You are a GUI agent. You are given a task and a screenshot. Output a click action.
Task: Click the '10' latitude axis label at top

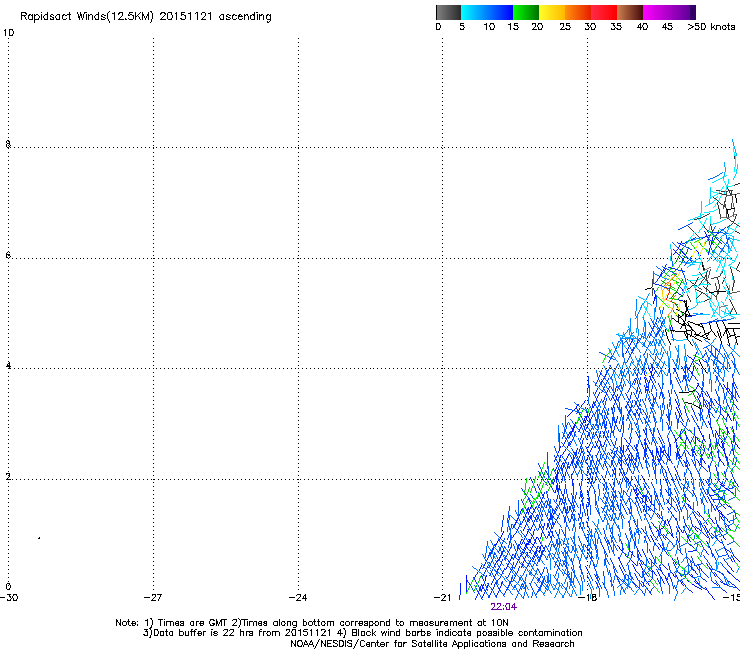8,33
